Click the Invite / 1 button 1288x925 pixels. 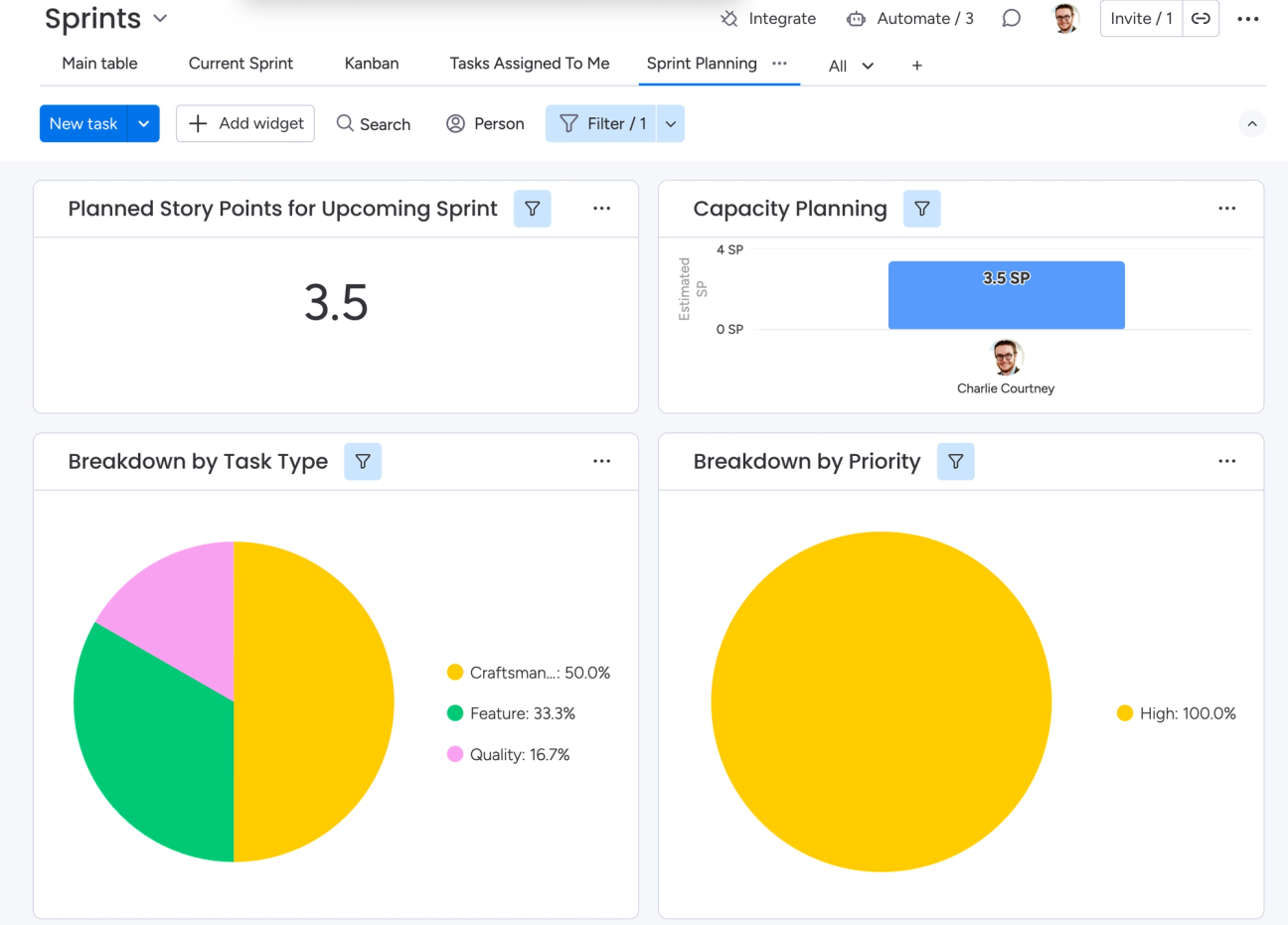point(1141,19)
